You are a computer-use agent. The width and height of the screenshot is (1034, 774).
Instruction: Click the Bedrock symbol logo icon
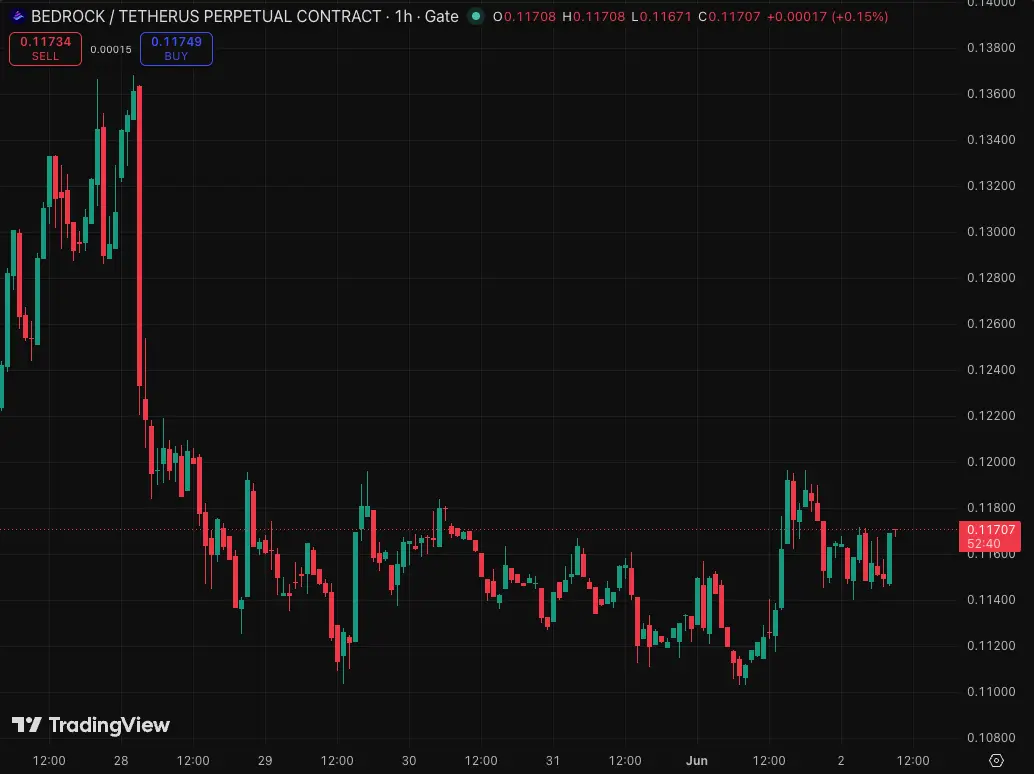pos(18,16)
